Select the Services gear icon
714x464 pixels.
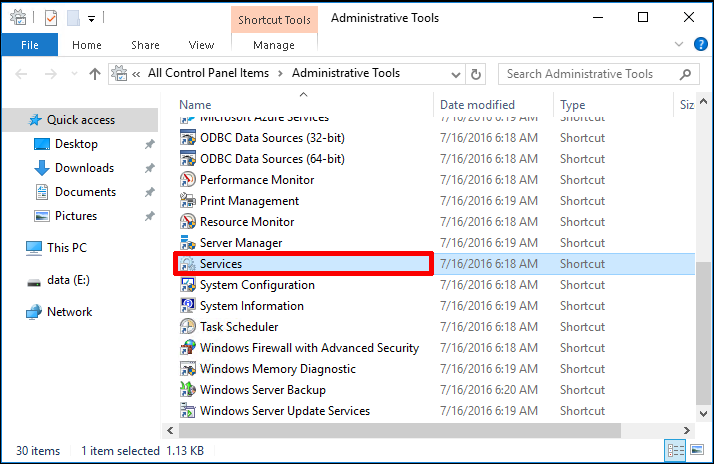(x=188, y=263)
